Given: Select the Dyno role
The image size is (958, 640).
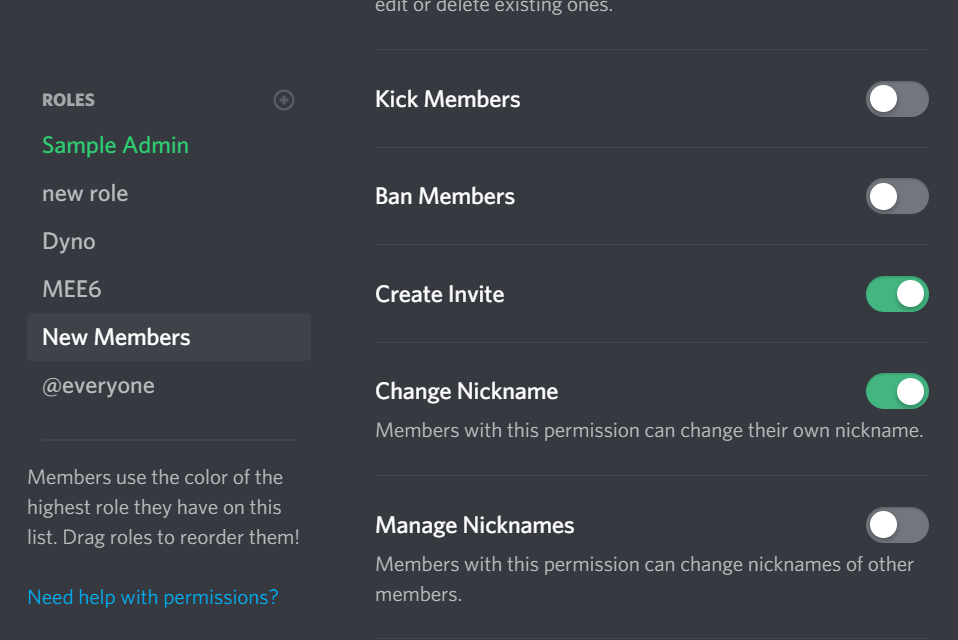Looking at the screenshot, I should click(68, 241).
